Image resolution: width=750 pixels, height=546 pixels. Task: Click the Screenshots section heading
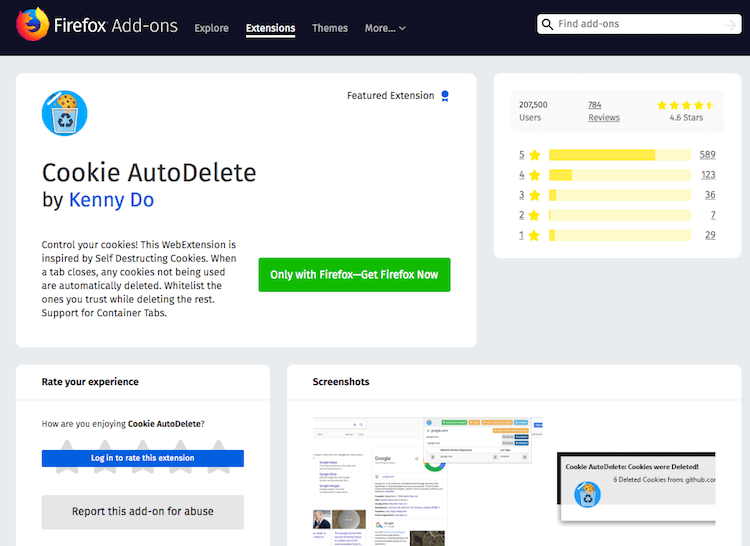341,382
